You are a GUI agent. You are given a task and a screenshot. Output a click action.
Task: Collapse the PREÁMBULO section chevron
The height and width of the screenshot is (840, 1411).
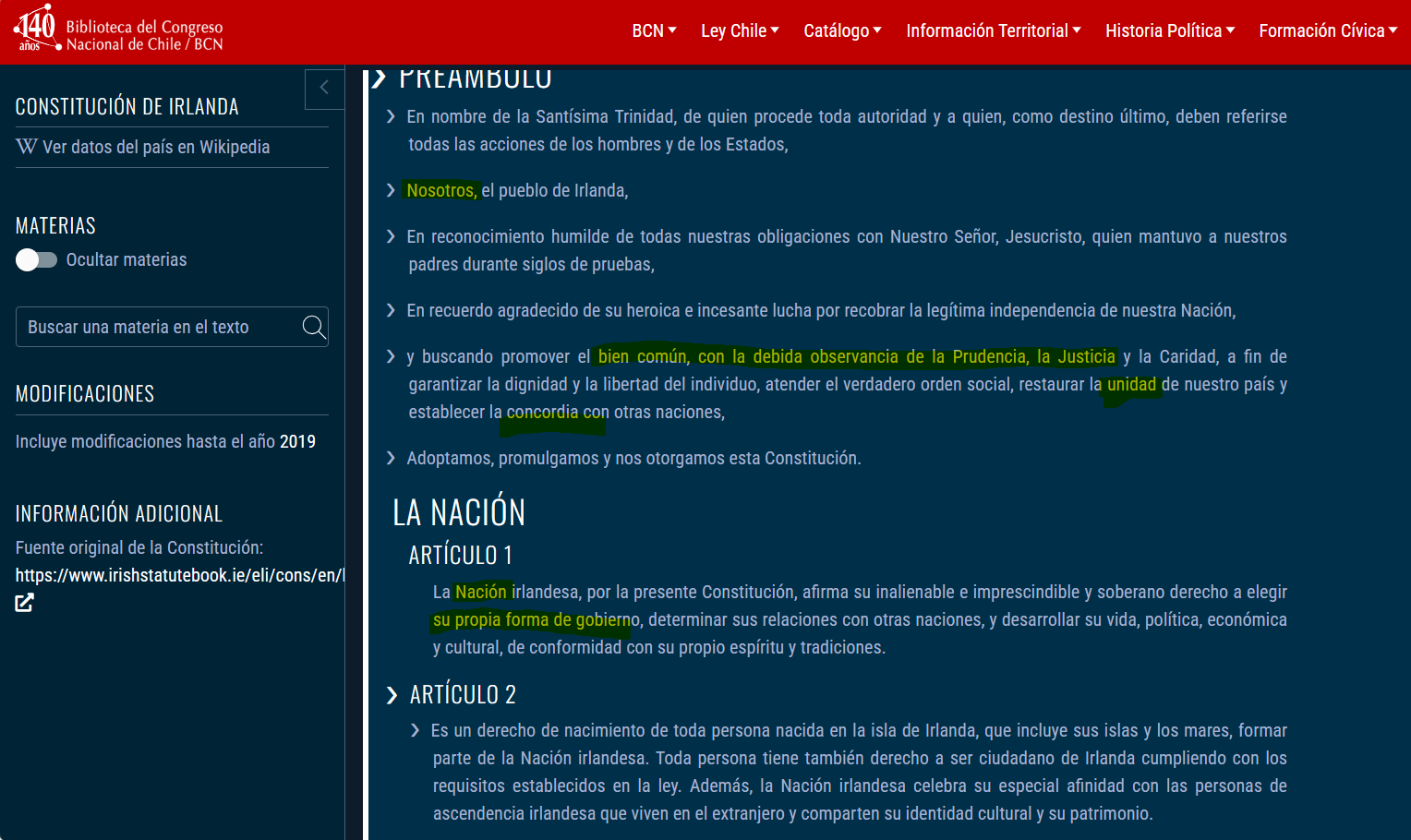coord(379,78)
